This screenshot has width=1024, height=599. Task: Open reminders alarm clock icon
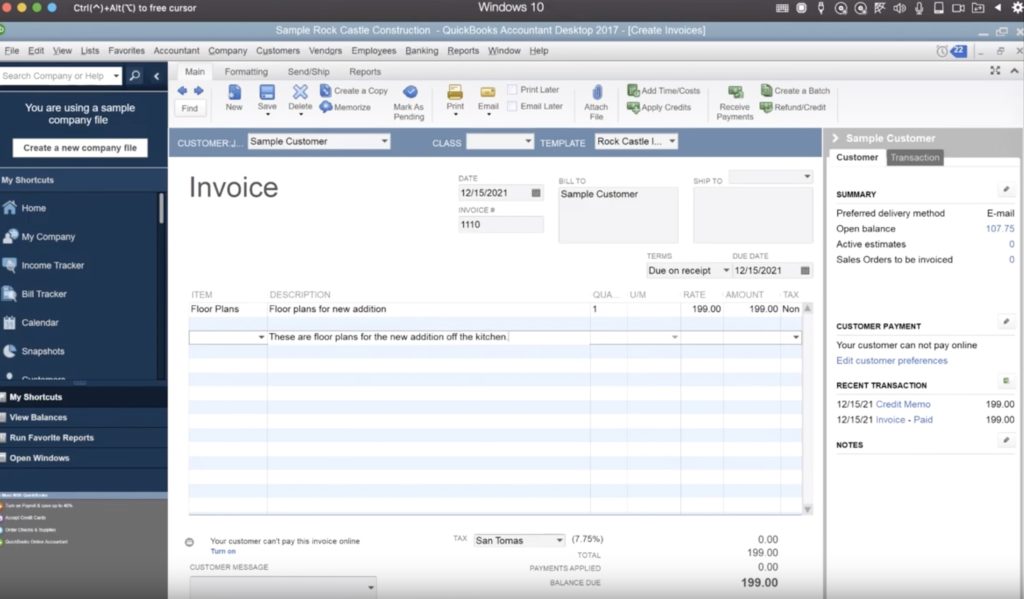(942, 51)
